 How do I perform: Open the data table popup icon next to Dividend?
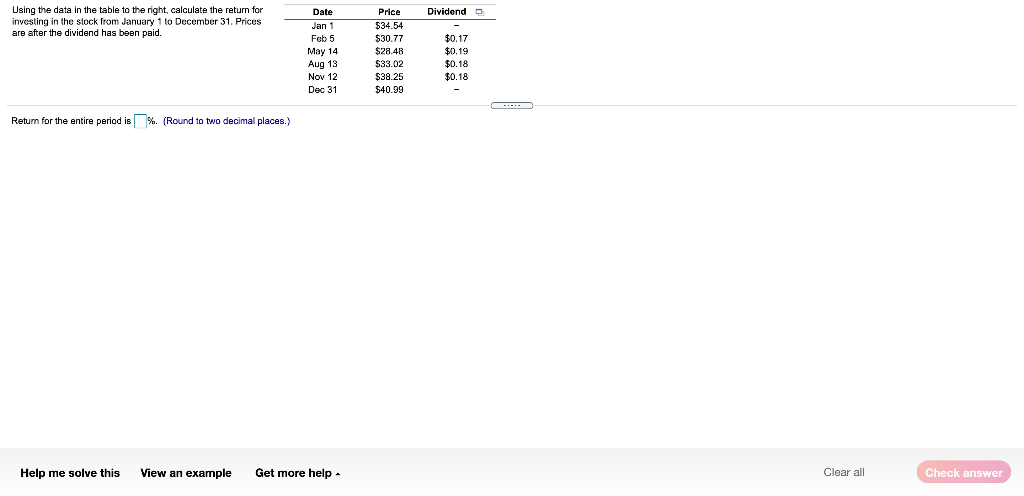[479, 12]
